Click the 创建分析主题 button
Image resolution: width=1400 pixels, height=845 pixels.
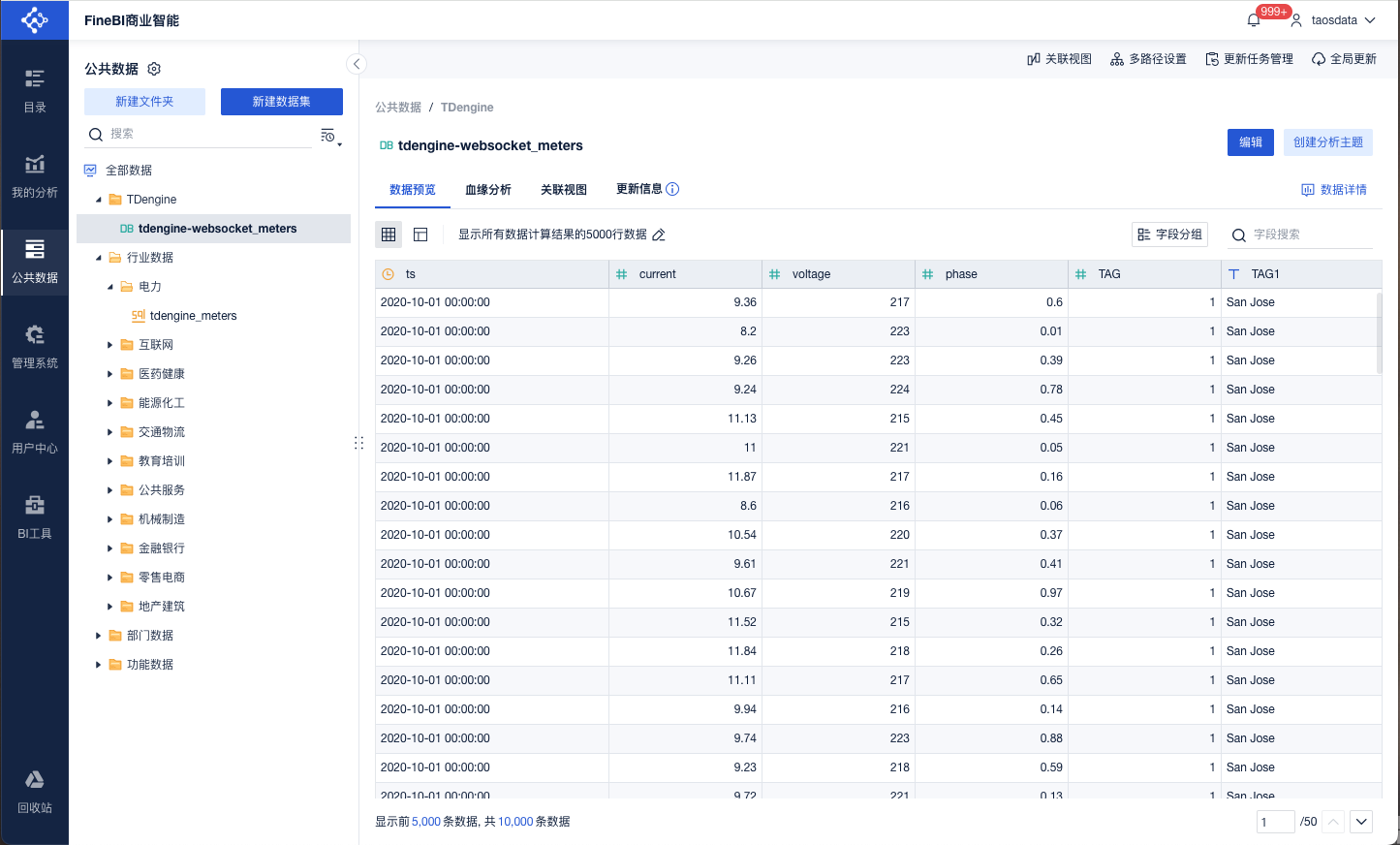pos(1327,142)
